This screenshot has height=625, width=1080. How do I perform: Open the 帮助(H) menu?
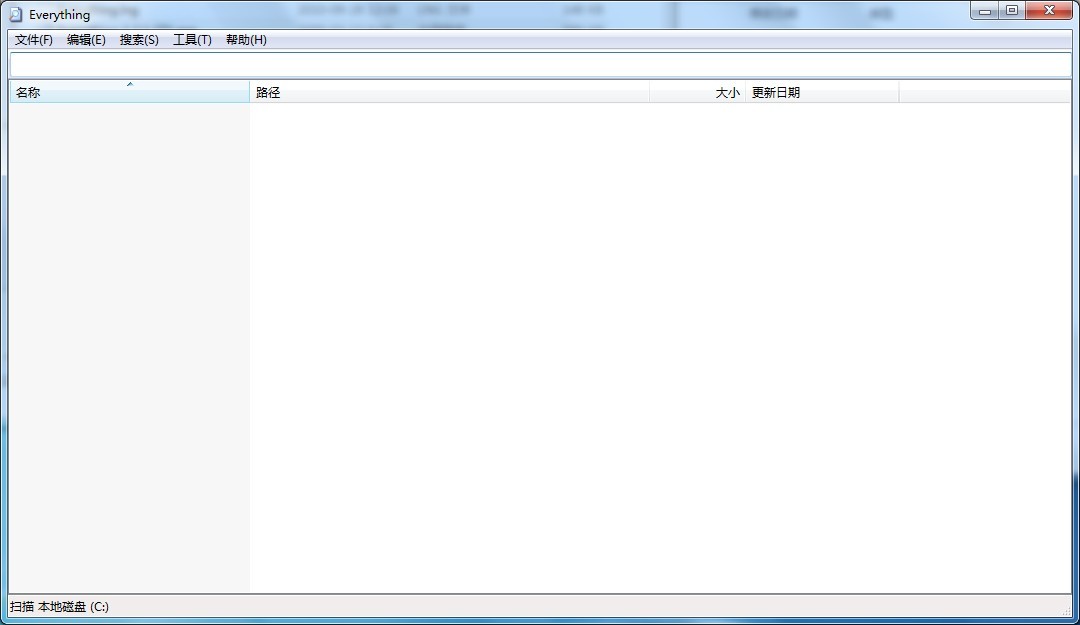point(246,40)
